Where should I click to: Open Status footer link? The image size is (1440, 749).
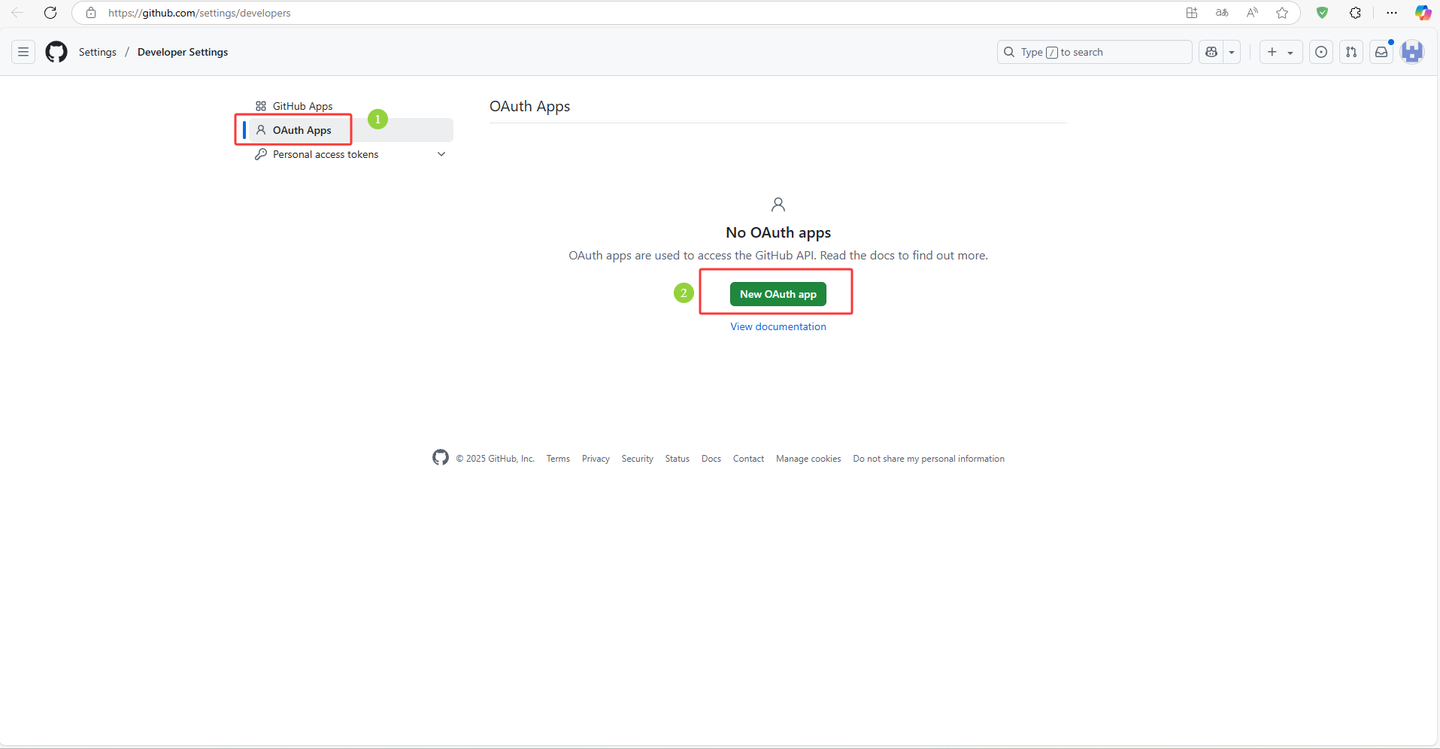pyautogui.click(x=677, y=459)
